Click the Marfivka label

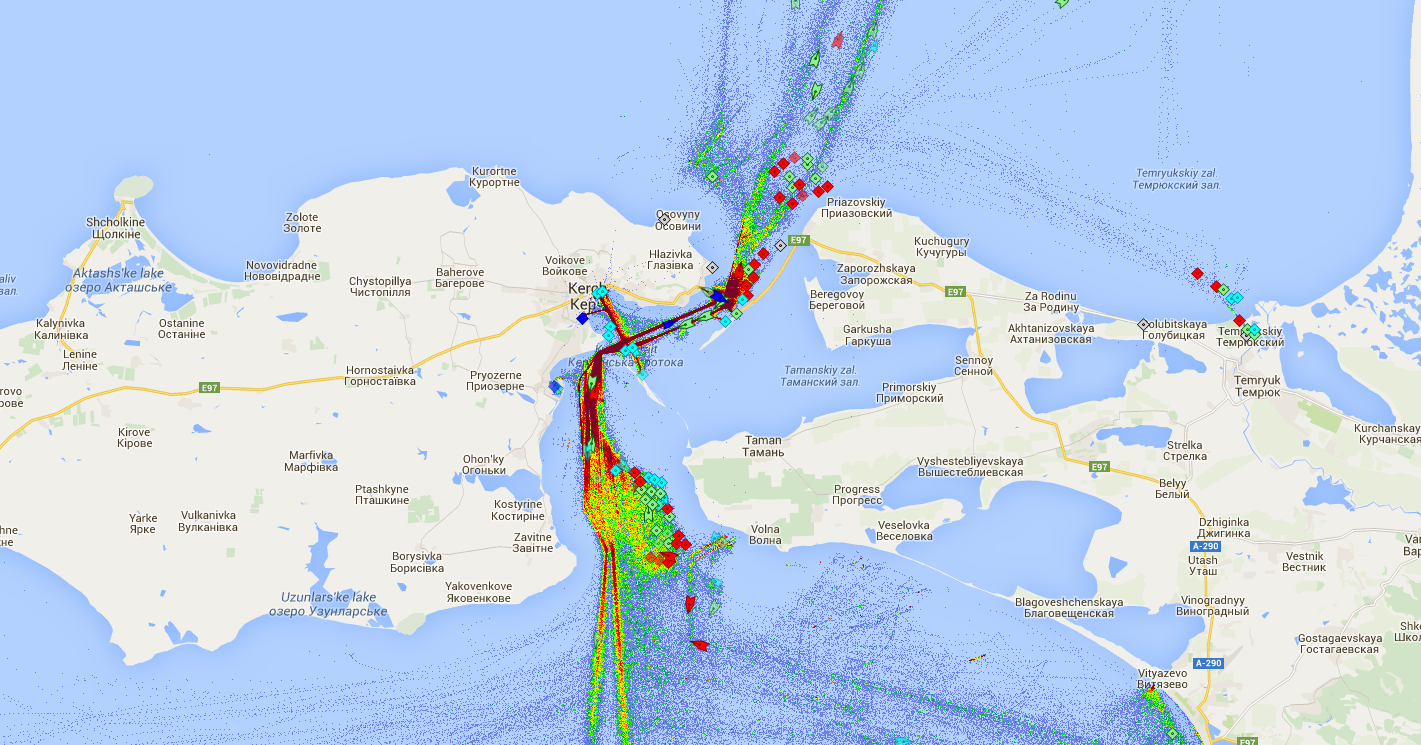pyautogui.click(x=311, y=460)
